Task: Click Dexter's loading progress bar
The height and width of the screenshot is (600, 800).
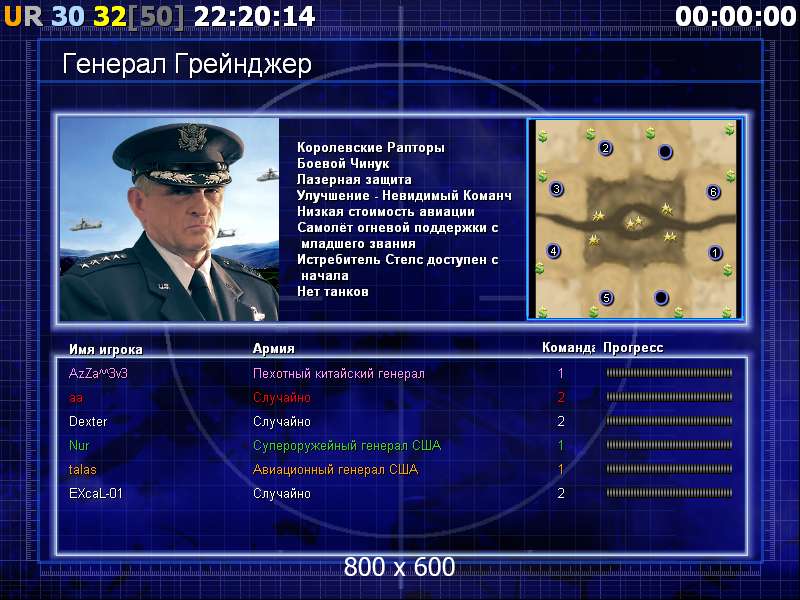Action: tap(669, 421)
